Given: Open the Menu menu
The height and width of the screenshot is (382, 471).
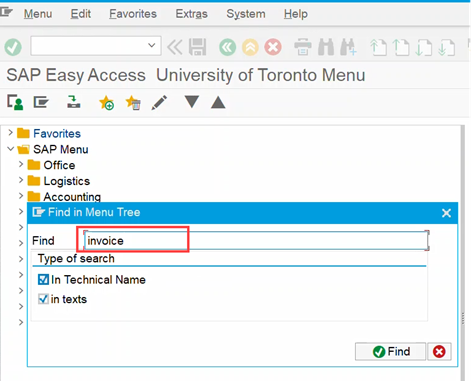Looking at the screenshot, I should point(38,14).
